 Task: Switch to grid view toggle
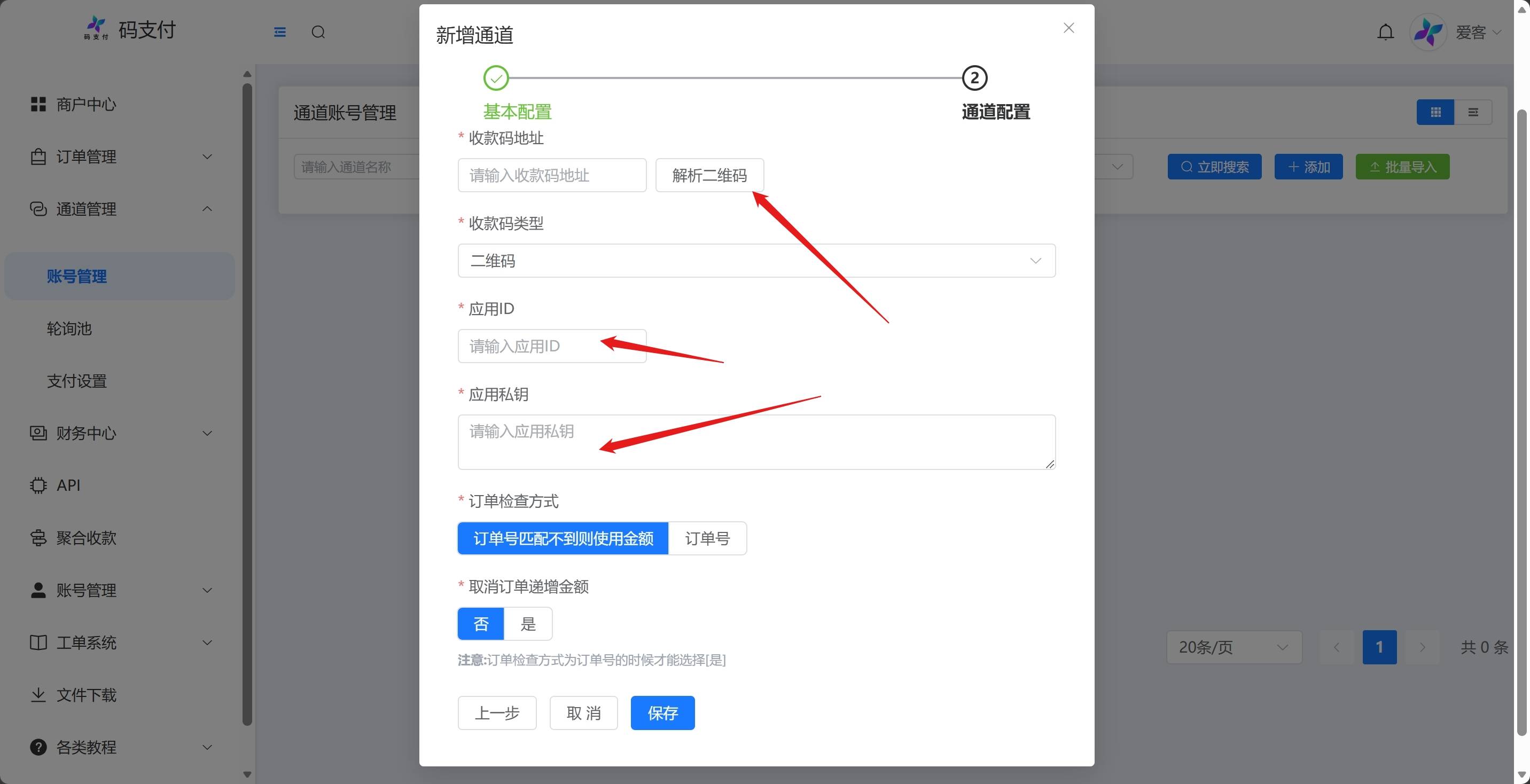(1435, 112)
